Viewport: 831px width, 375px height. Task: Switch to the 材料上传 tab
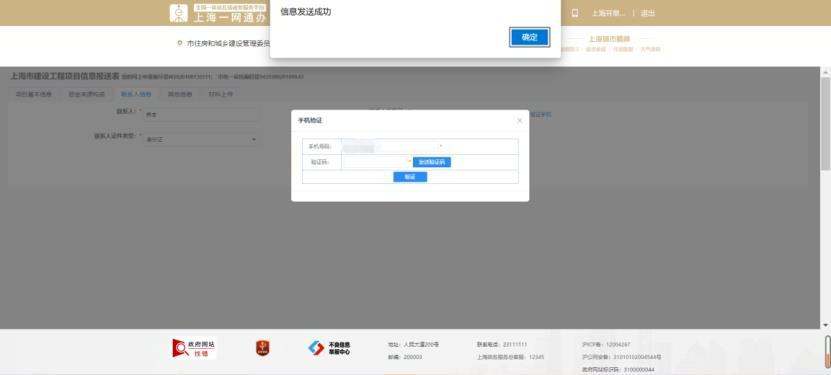click(x=220, y=94)
